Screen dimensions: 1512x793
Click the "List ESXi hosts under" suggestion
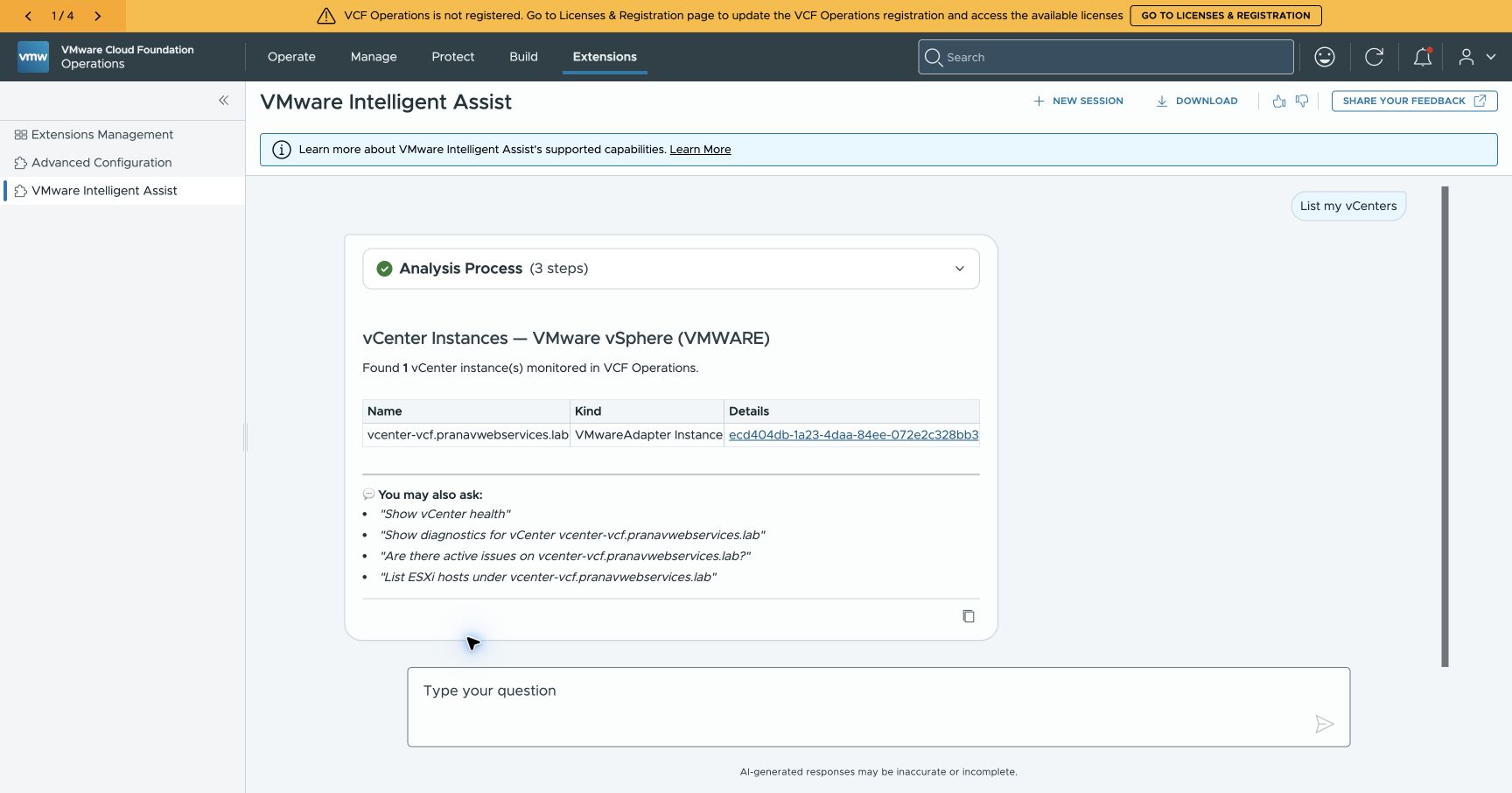[548, 578]
